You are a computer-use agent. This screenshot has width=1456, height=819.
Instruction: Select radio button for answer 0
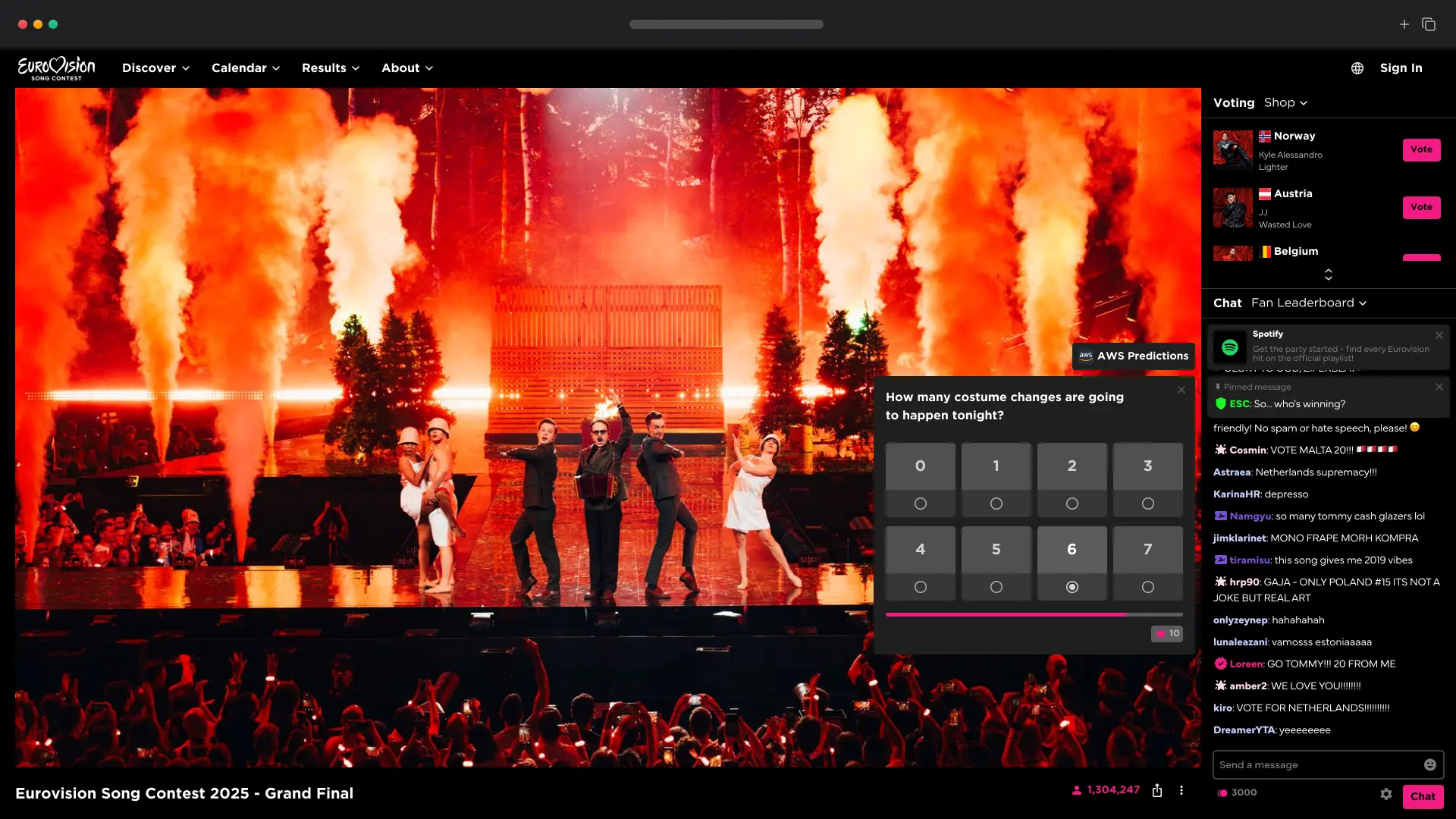[920, 504]
